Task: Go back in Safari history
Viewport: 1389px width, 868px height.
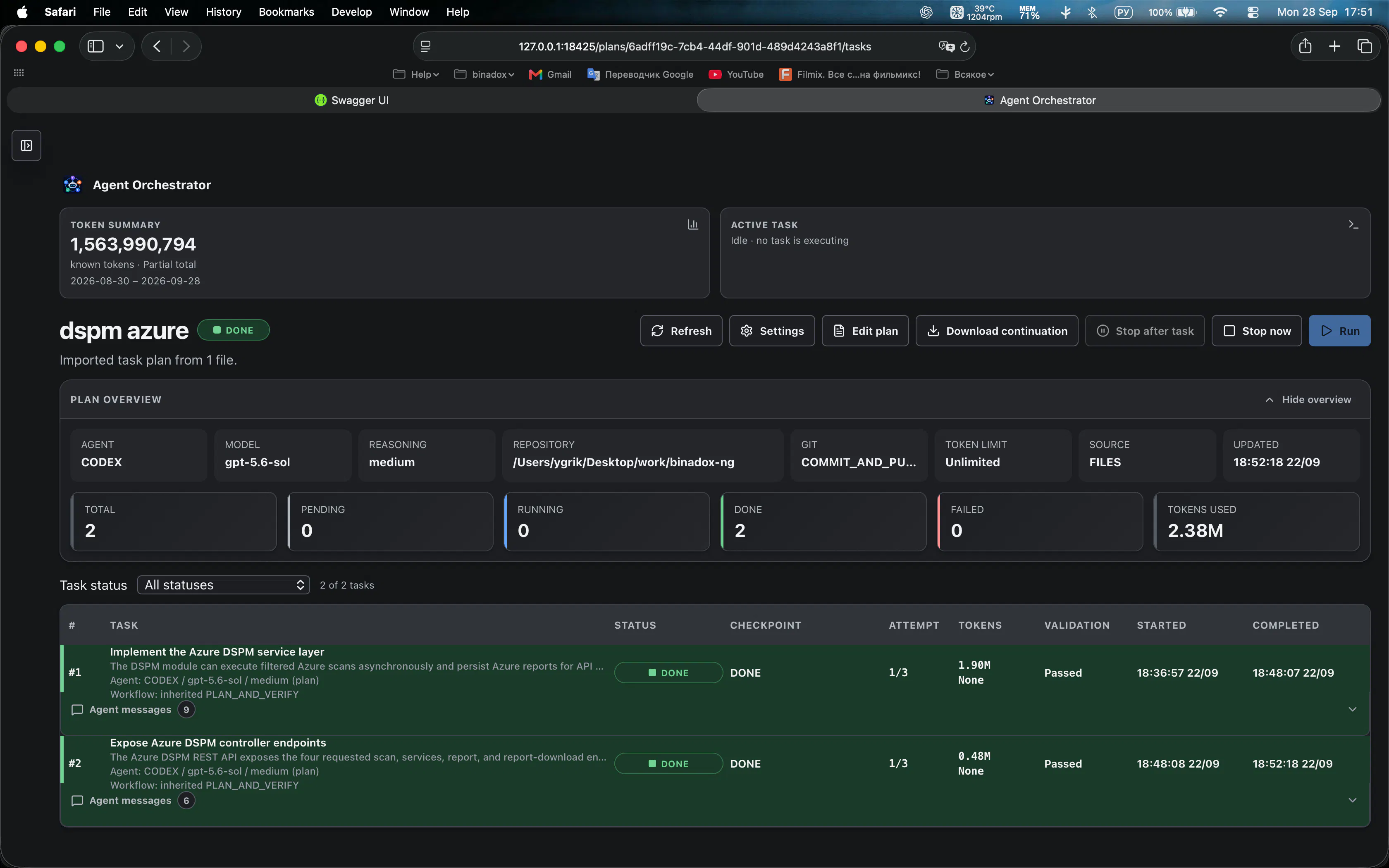Action: tap(157, 46)
